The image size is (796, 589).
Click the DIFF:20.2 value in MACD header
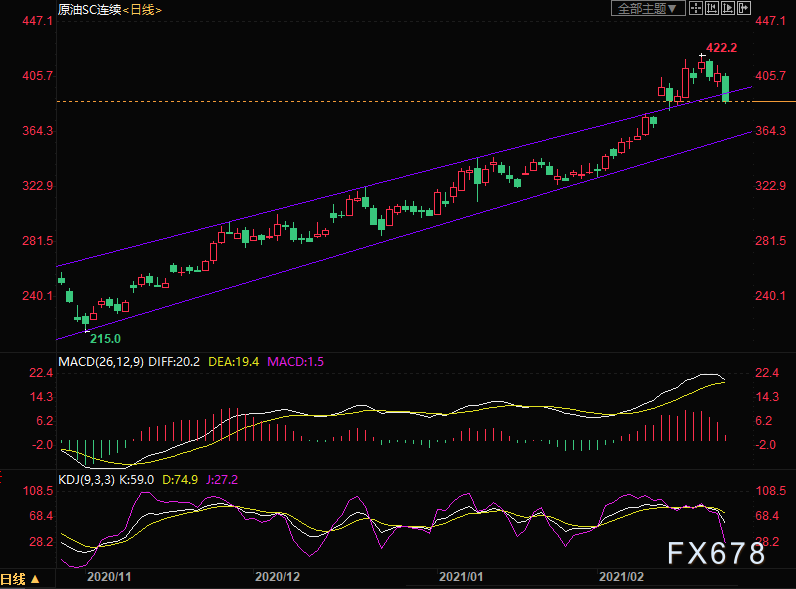tap(173, 360)
